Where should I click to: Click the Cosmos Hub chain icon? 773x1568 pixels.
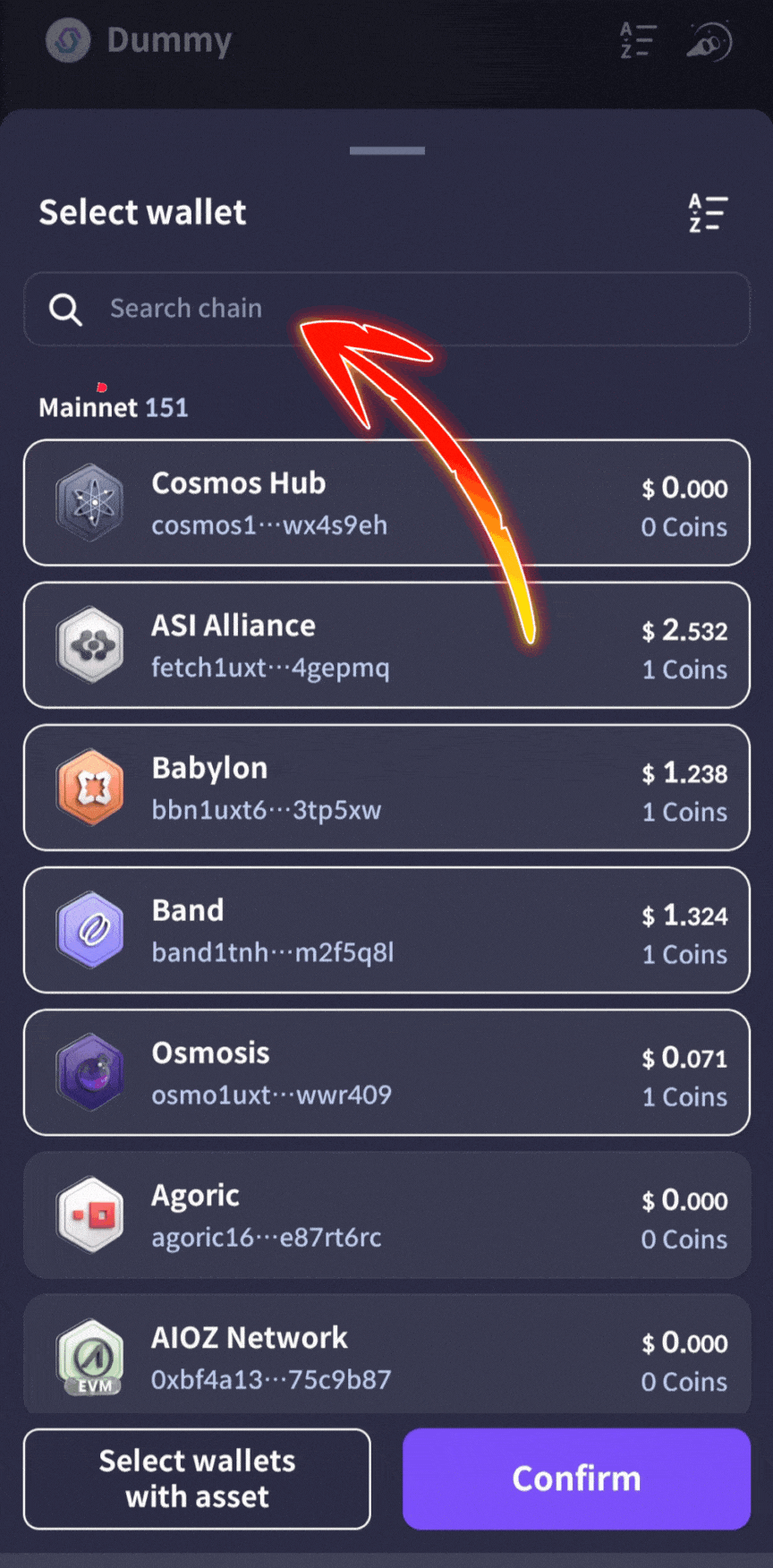[x=90, y=503]
